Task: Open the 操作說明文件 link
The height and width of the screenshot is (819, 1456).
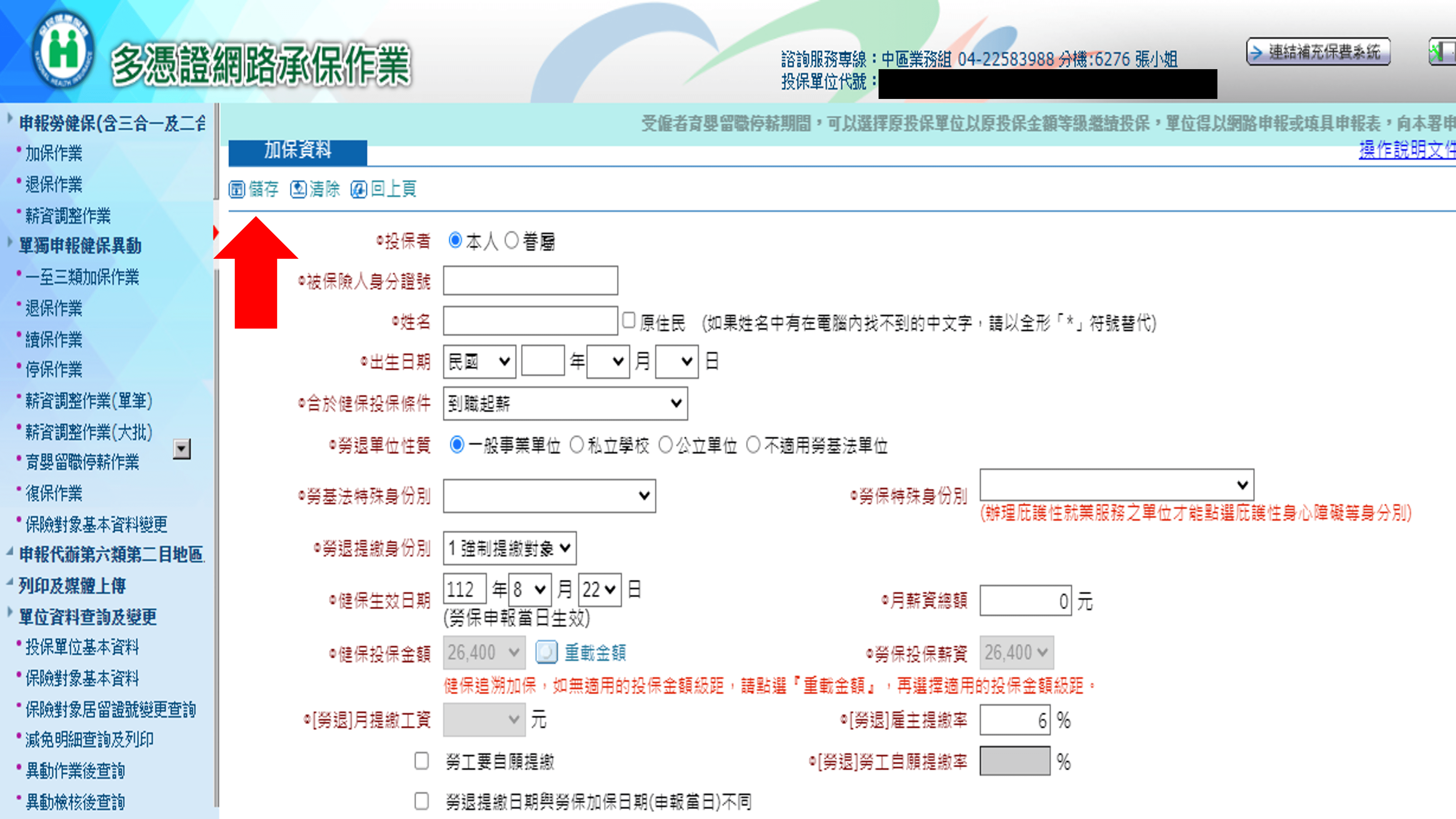Action: tap(1406, 150)
